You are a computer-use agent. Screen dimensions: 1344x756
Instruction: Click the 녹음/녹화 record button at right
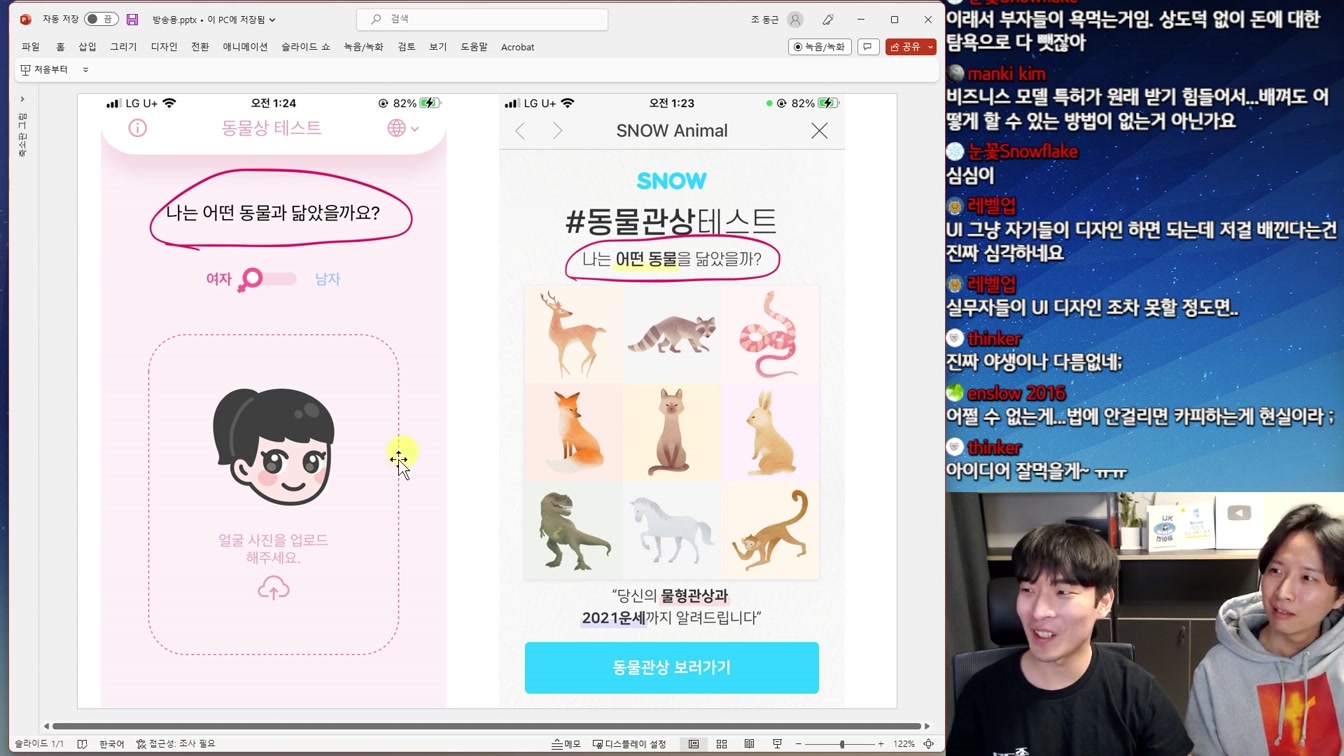[819, 47]
